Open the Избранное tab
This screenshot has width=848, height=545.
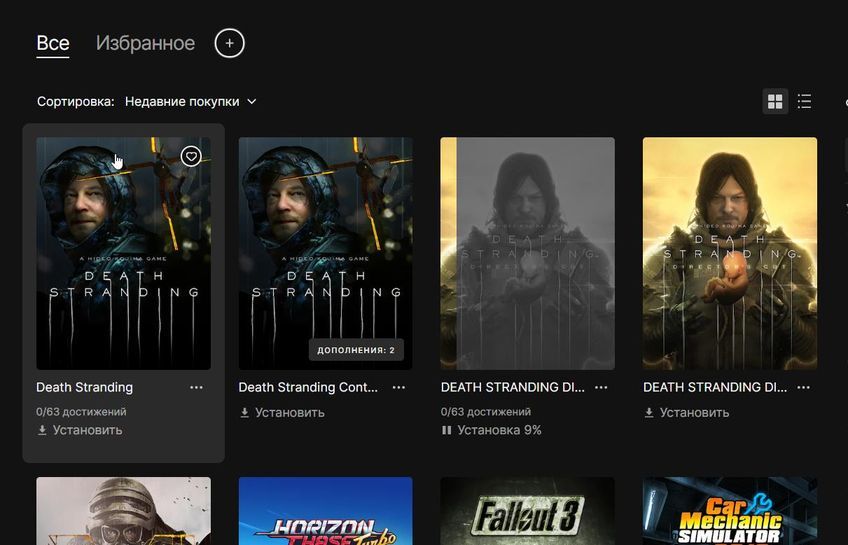(145, 43)
